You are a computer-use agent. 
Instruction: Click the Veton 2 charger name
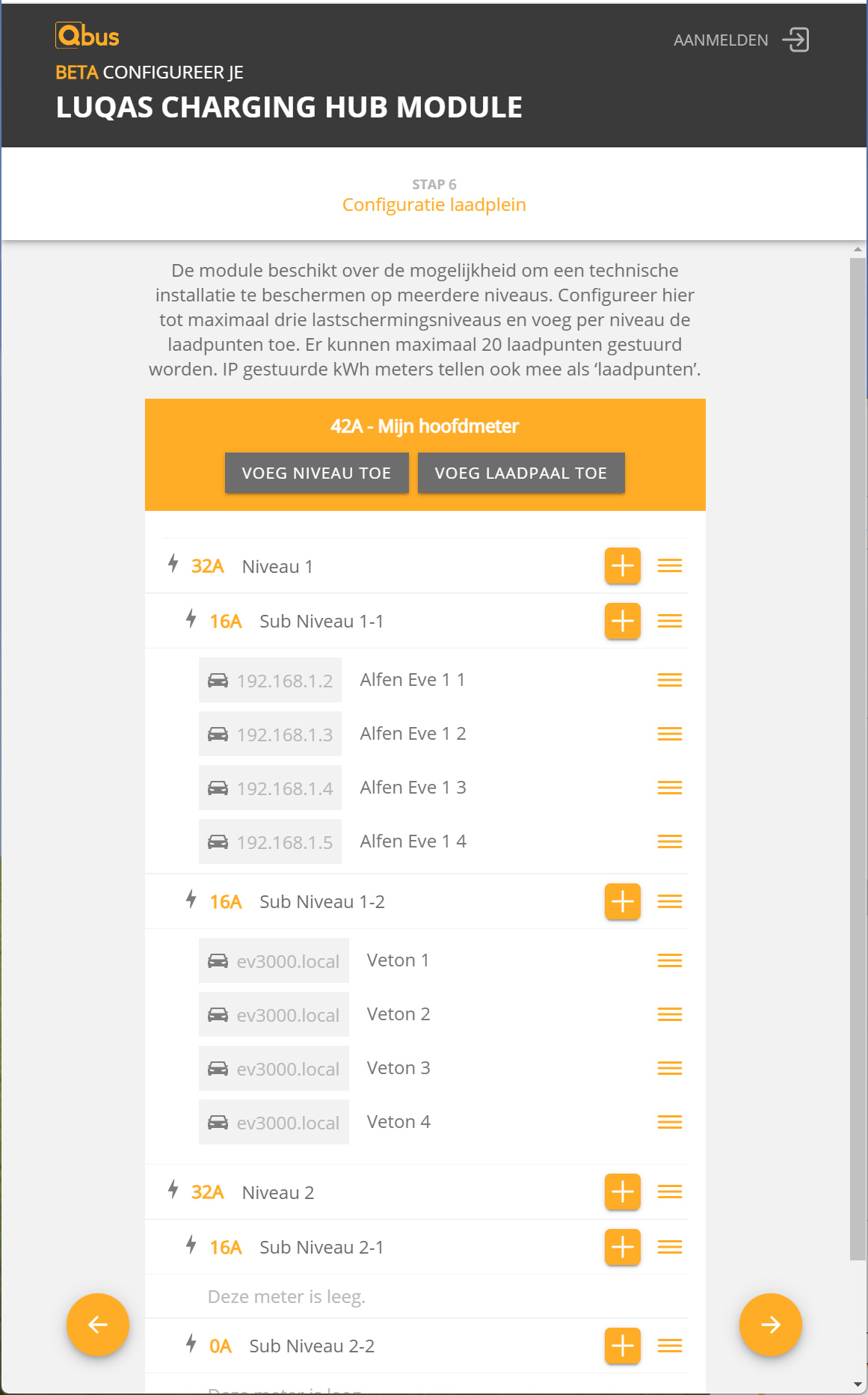[x=398, y=1014]
